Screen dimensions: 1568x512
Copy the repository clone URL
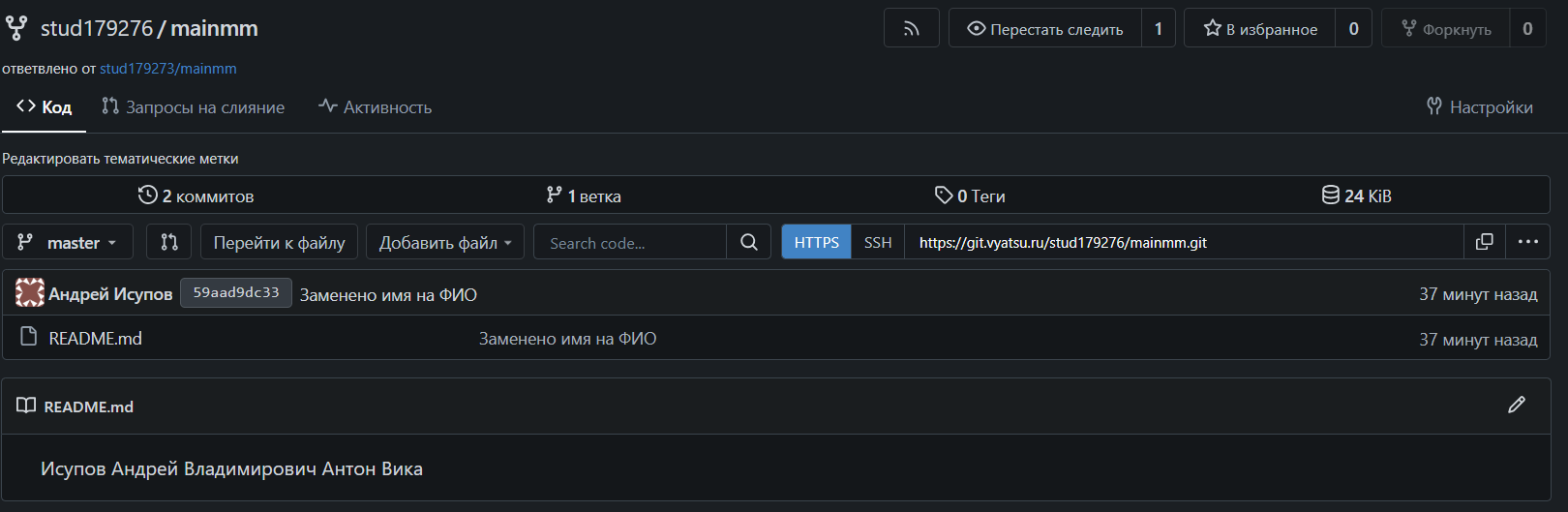click(1484, 242)
